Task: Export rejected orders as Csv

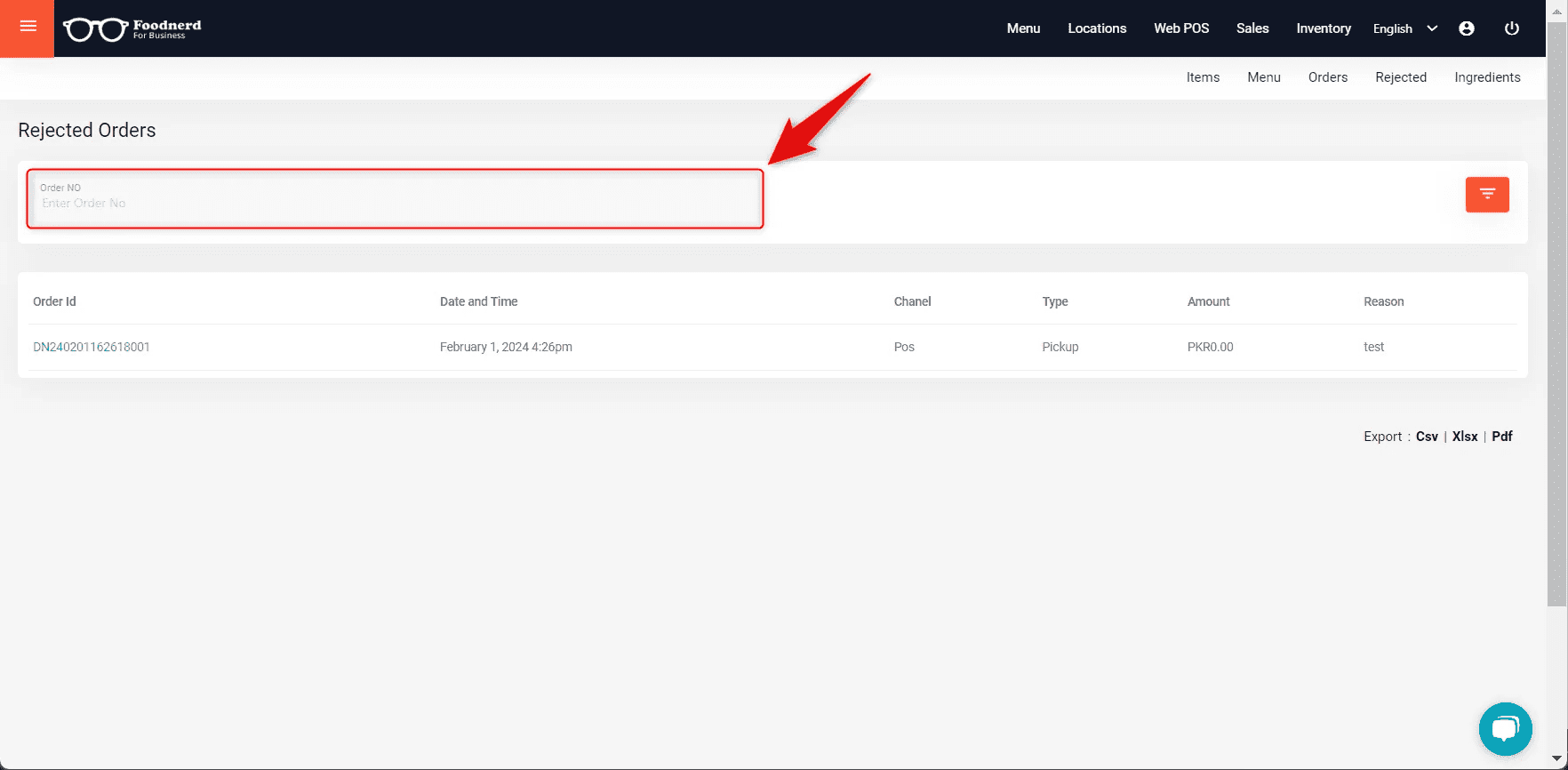Action: point(1427,437)
